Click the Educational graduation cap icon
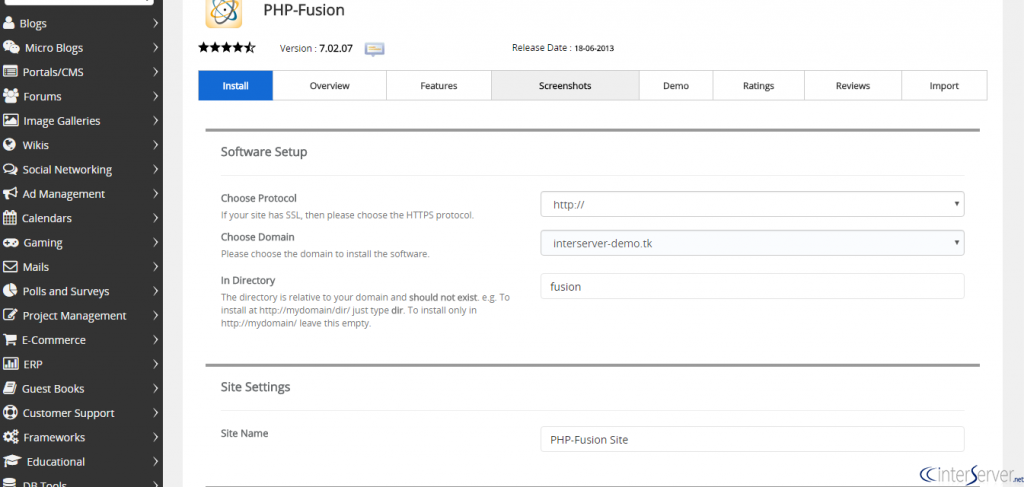This screenshot has width=1024, height=487. tap(11, 462)
